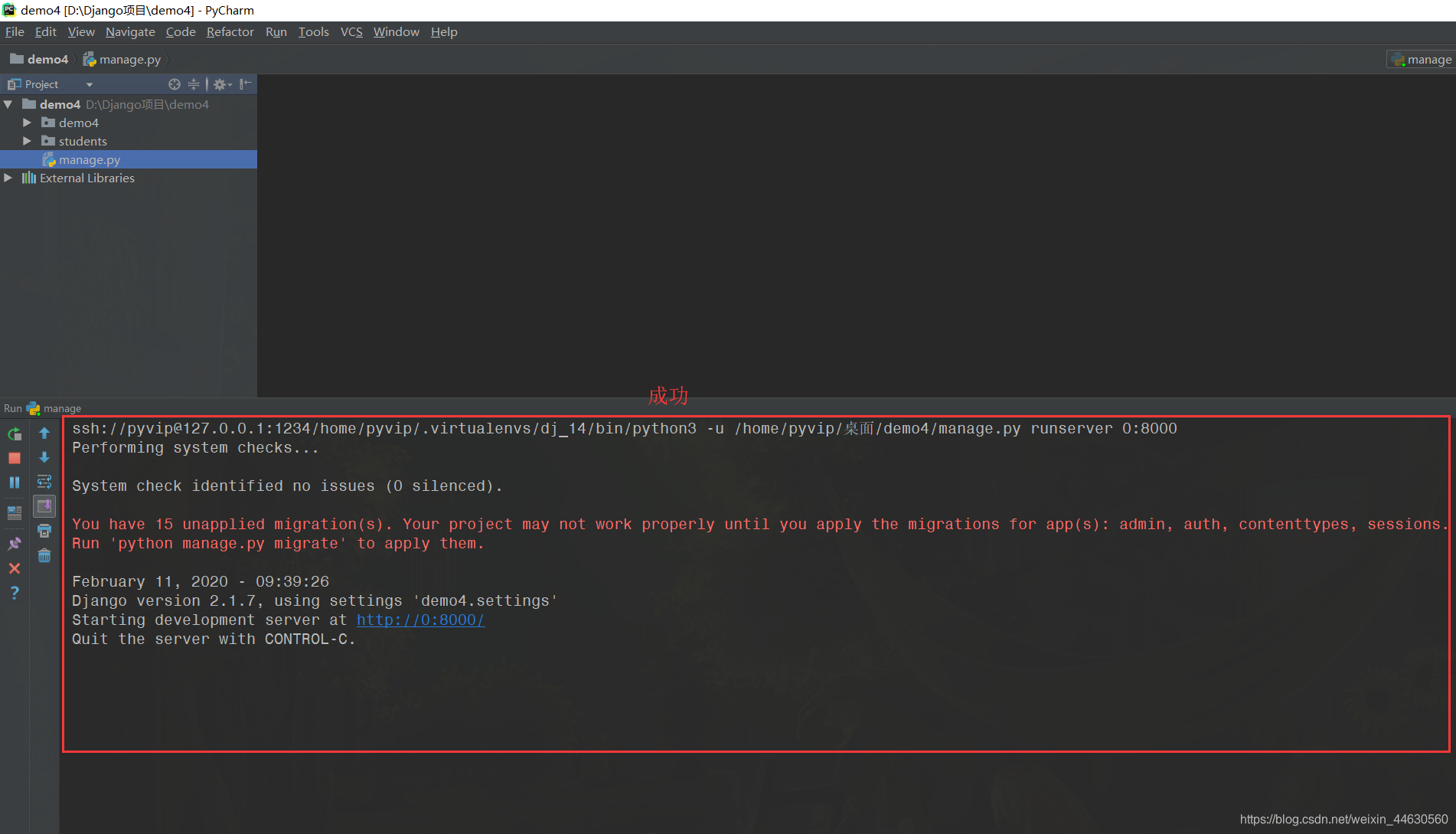Viewport: 1456px width, 834px height.
Task: Open the VCS menu
Action: click(351, 31)
